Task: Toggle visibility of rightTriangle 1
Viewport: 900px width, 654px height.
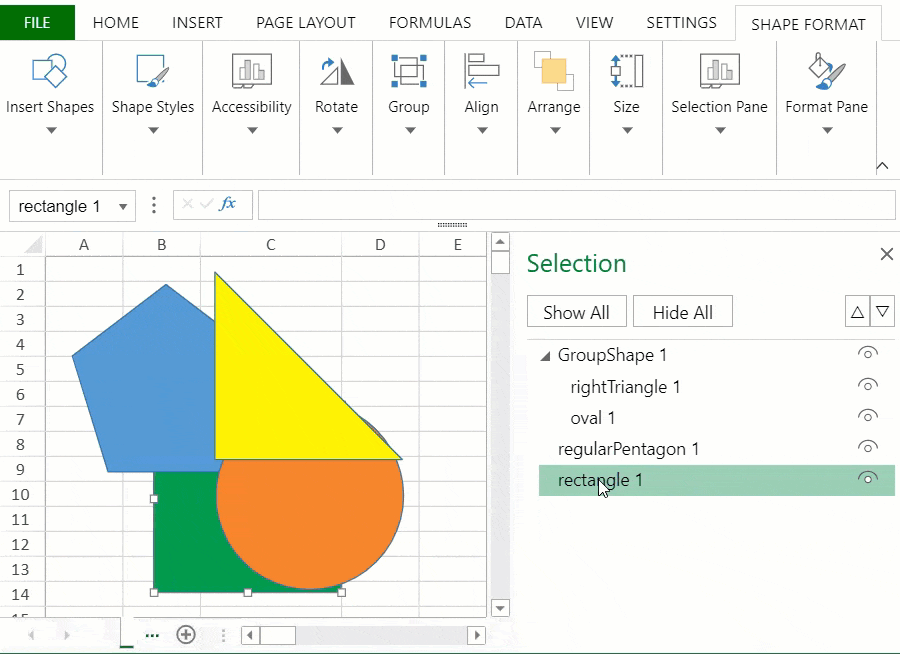Action: [x=868, y=385]
